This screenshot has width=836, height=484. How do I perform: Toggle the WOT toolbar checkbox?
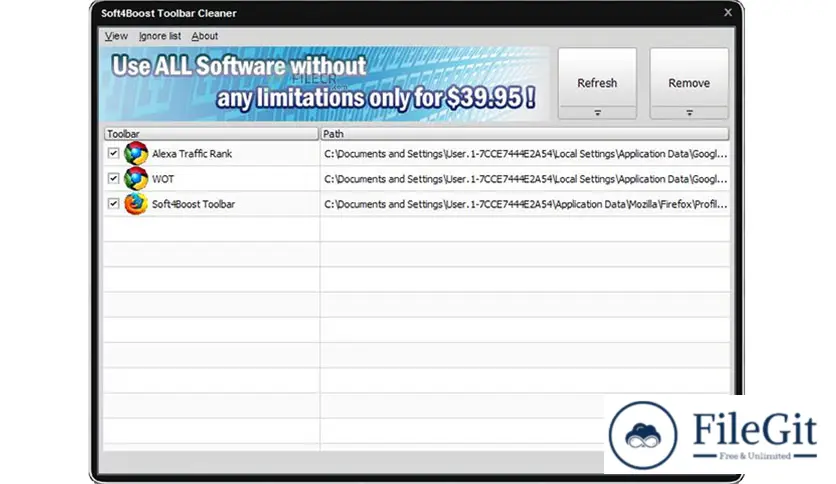coord(113,178)
